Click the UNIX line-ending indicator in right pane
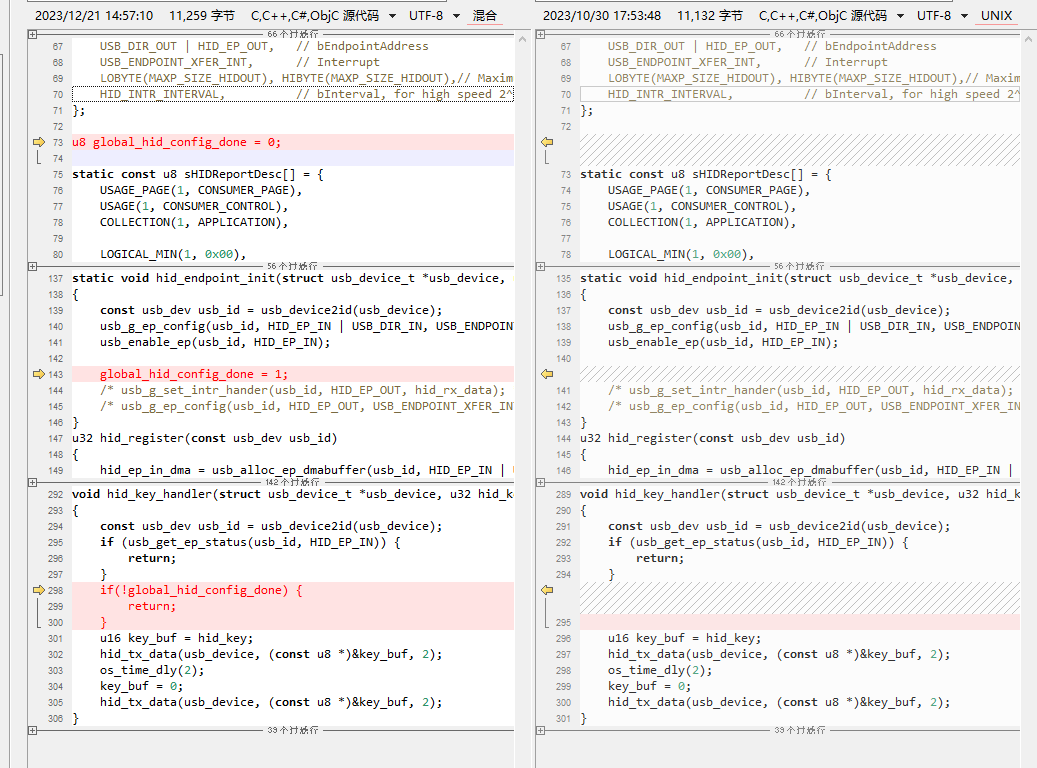 996,15
